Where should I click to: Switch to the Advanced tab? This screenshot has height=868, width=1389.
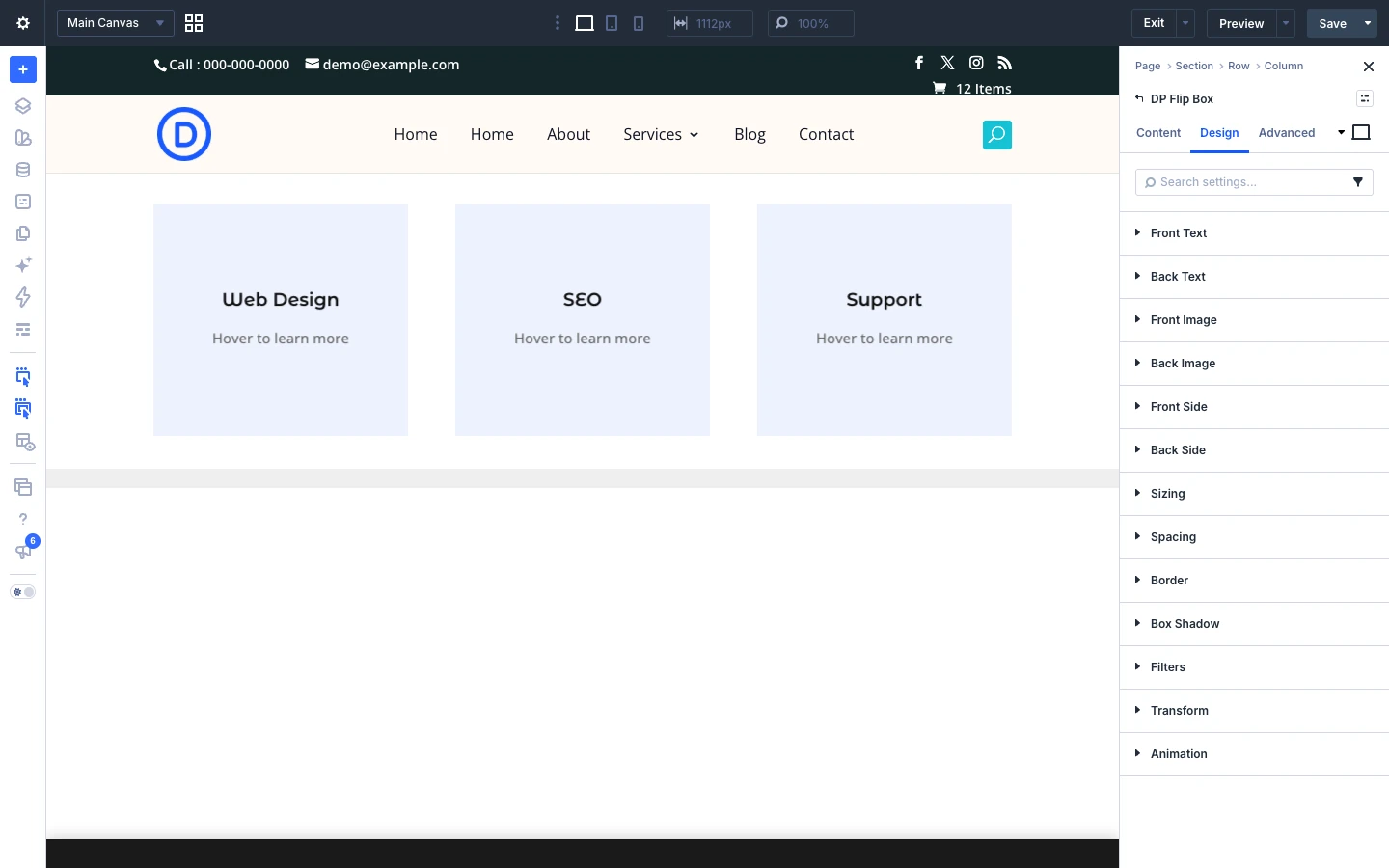(x=1287, y=133)
